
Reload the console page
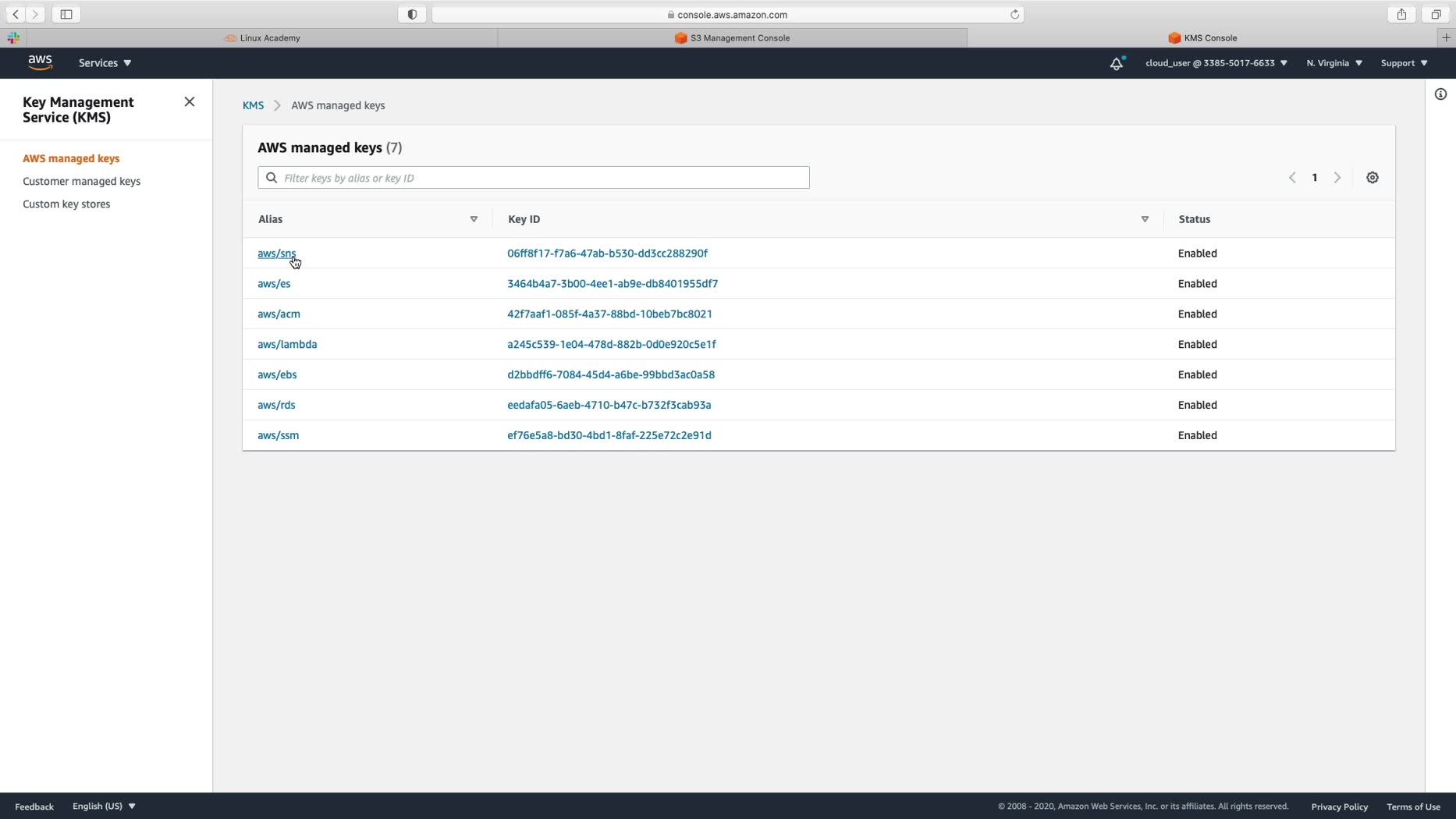click(1014, 14)
